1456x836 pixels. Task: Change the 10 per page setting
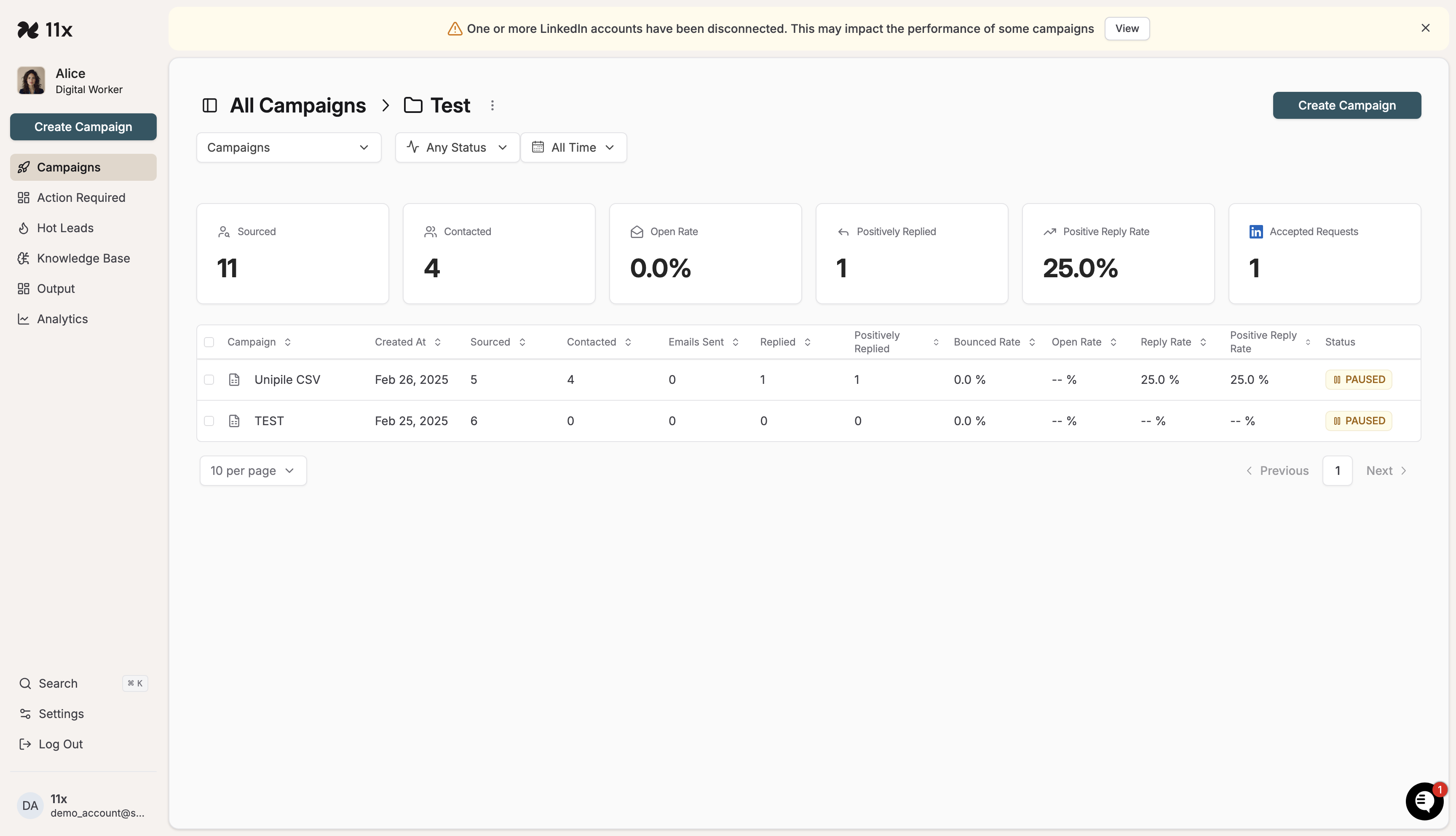point(252,470)
